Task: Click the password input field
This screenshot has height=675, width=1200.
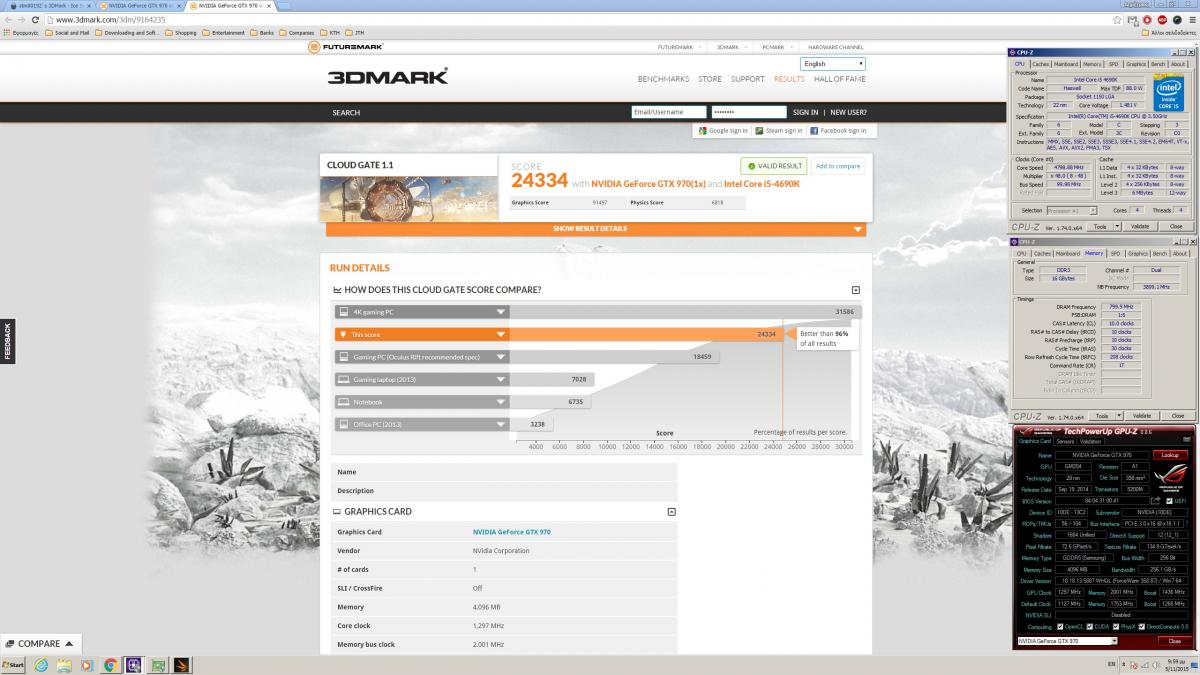Action: click(749, 112)
